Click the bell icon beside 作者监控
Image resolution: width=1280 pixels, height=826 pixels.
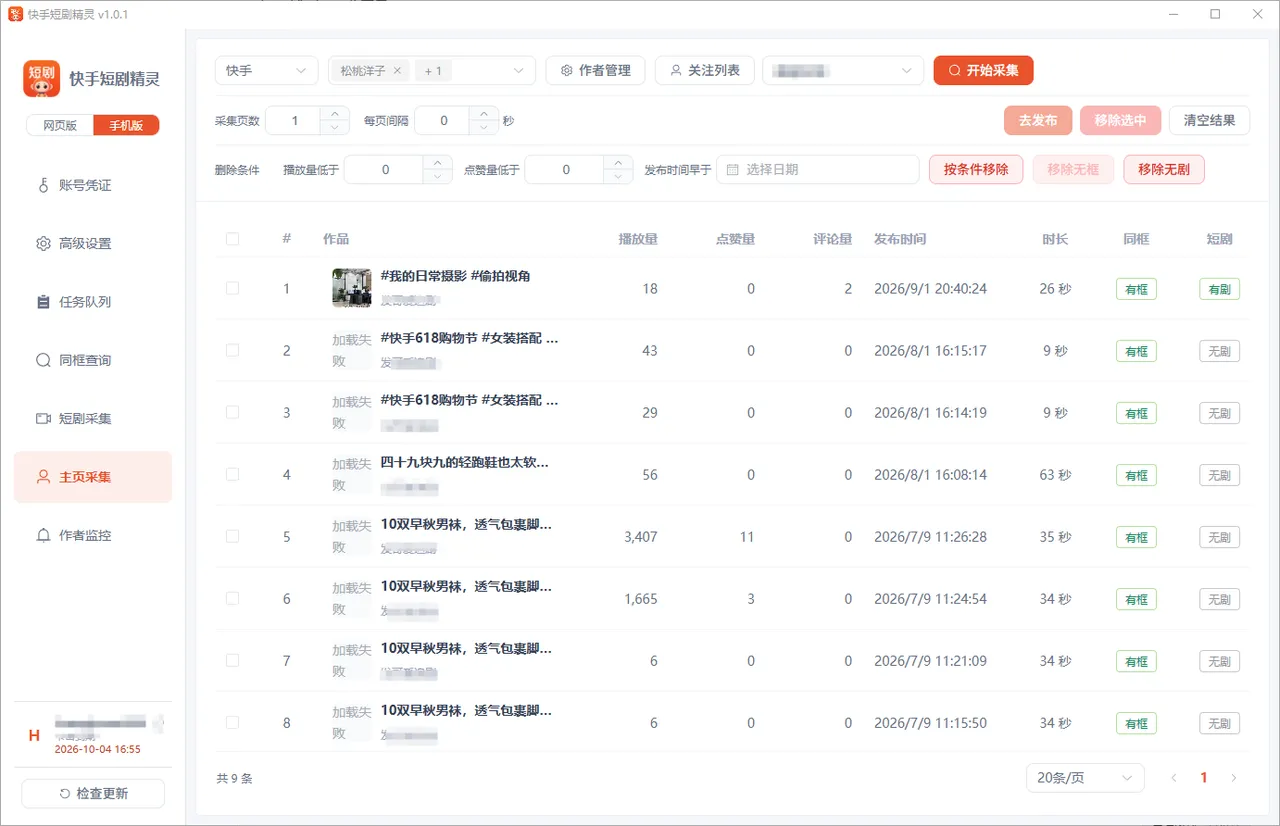[43, 535]
